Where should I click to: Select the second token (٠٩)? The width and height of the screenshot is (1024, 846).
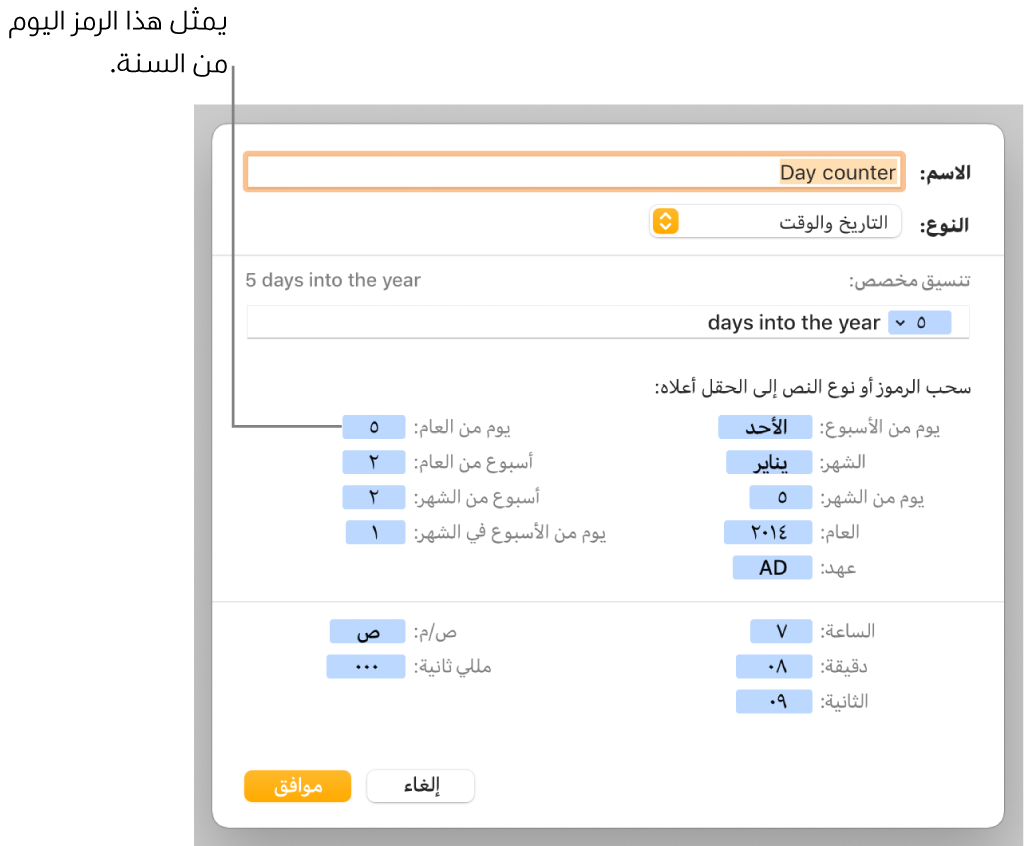click(774, 702)
